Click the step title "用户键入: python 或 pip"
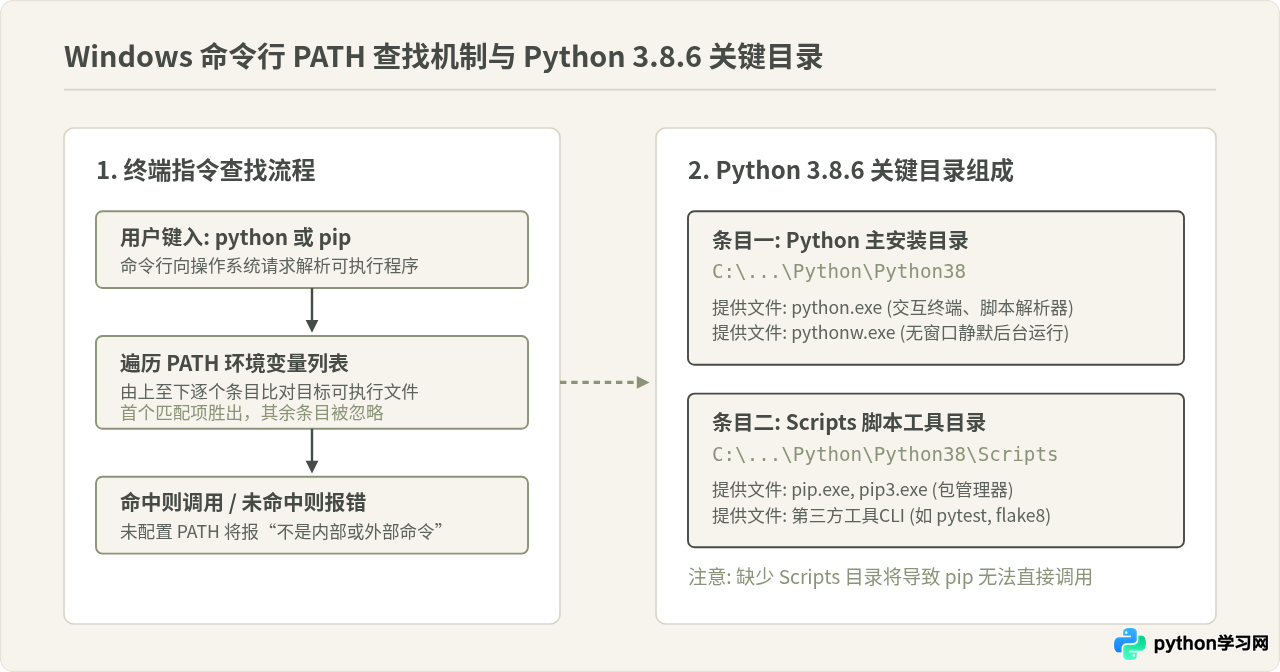 [x=235, y=238]
